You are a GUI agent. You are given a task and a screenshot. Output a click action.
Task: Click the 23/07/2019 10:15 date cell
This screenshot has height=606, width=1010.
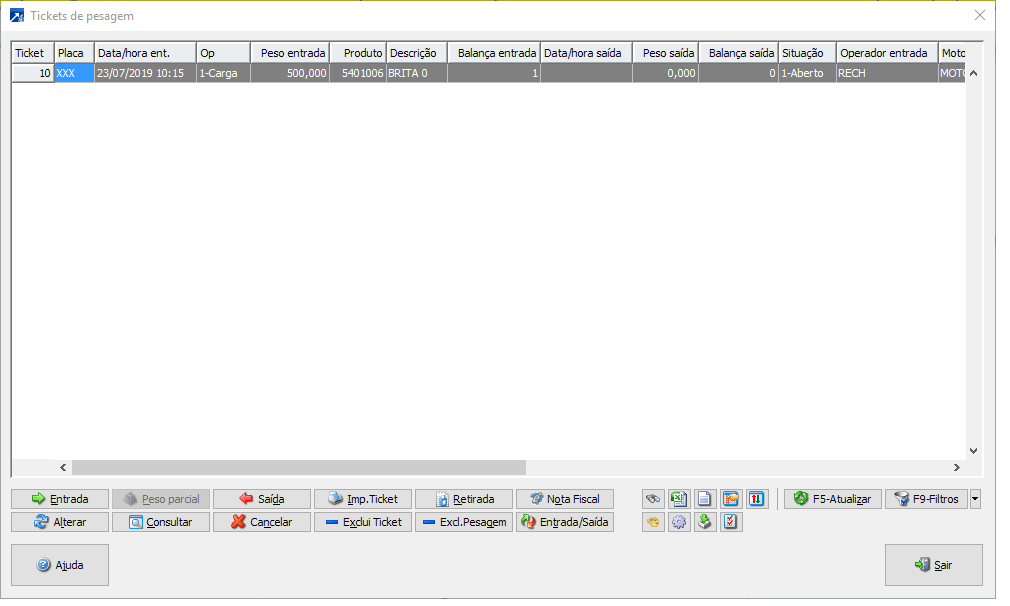click(x=146, y=73)
